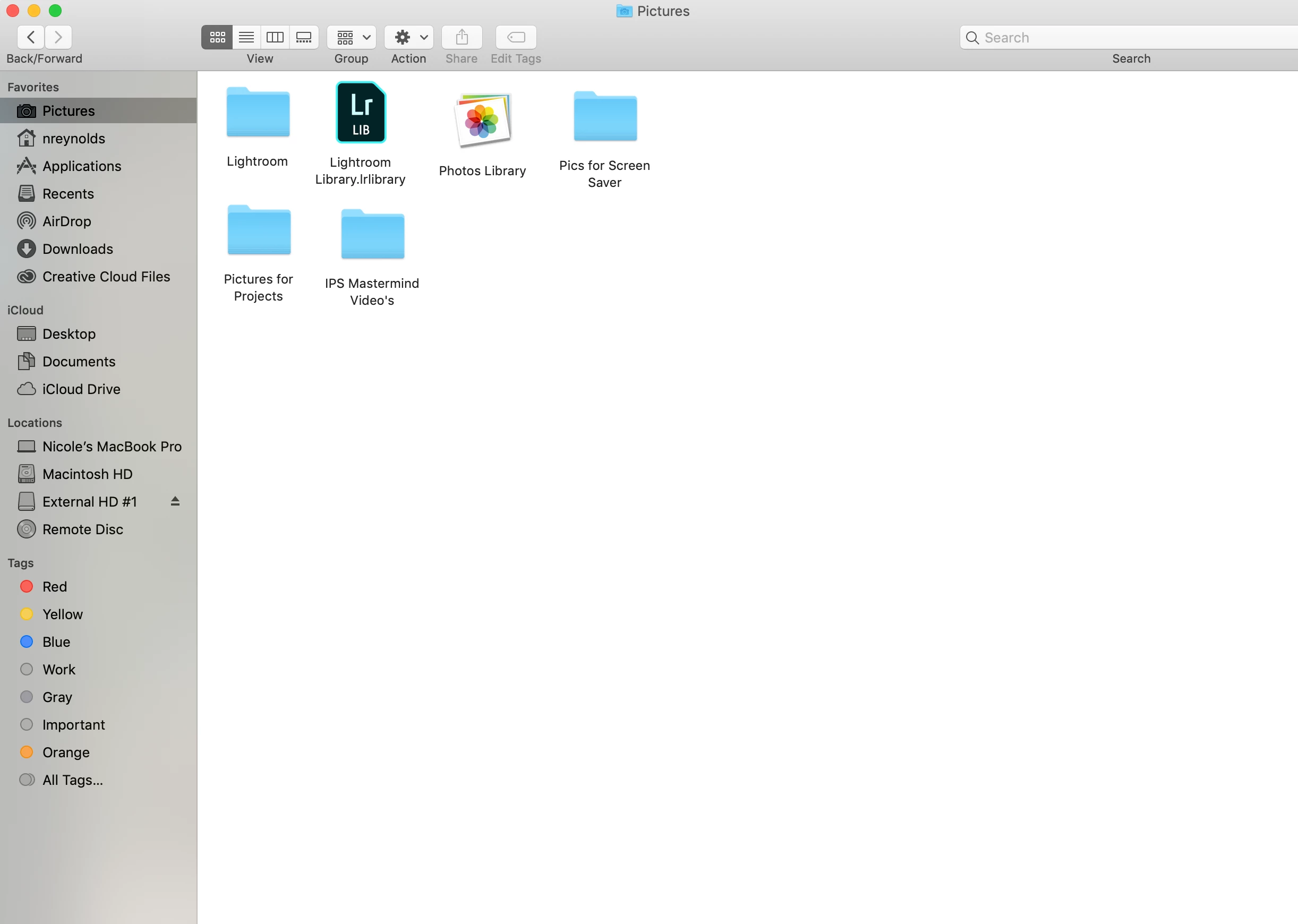Go forward with the Forward arrow
The image size is (1298, 924).
[x=58, y=38]
